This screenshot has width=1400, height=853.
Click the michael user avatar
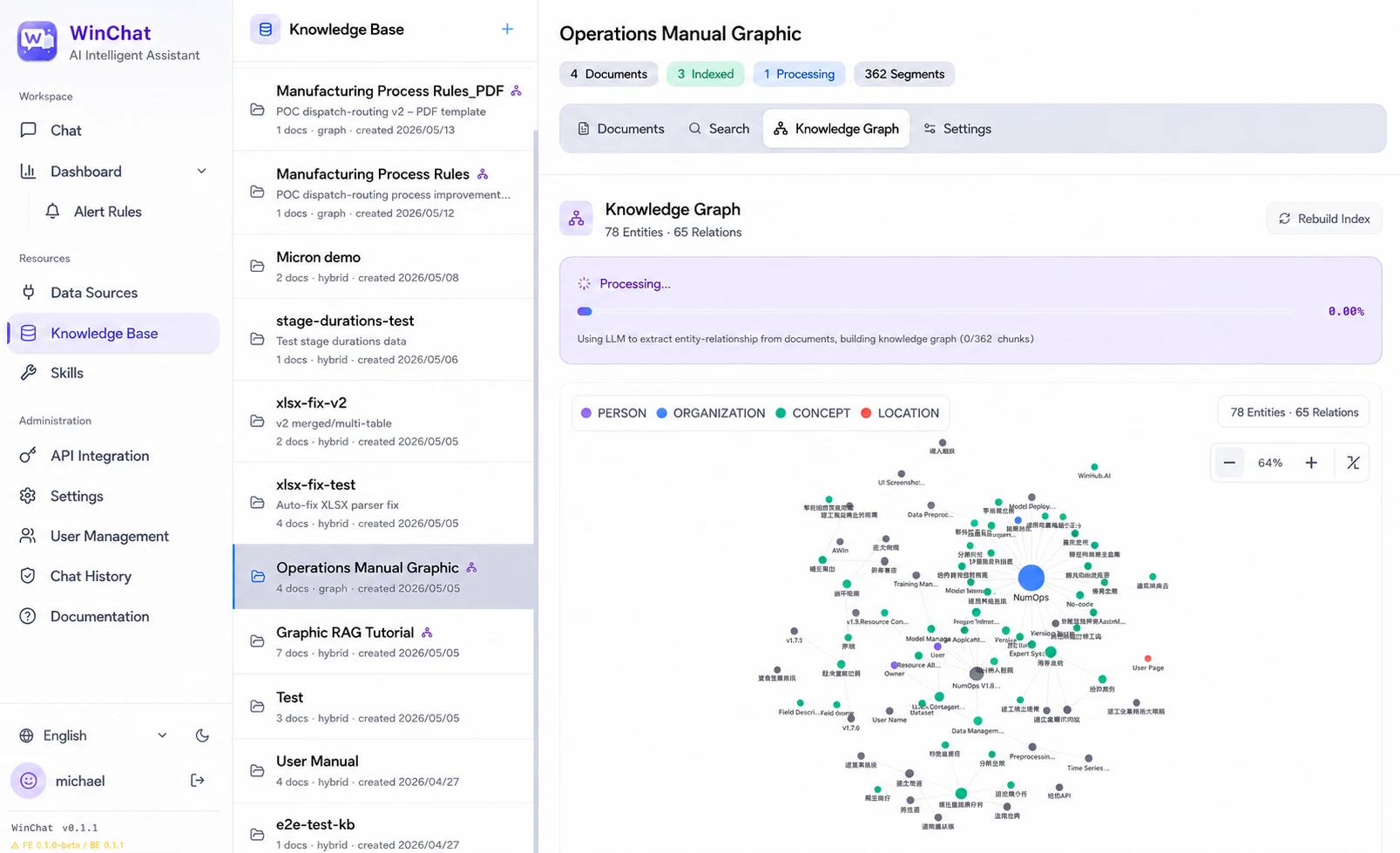pos(28,781)
